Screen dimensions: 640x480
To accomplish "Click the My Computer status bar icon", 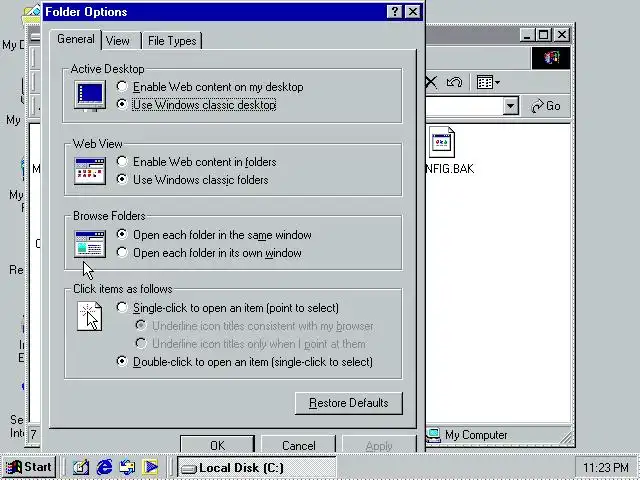I will [x=433, y=435].
